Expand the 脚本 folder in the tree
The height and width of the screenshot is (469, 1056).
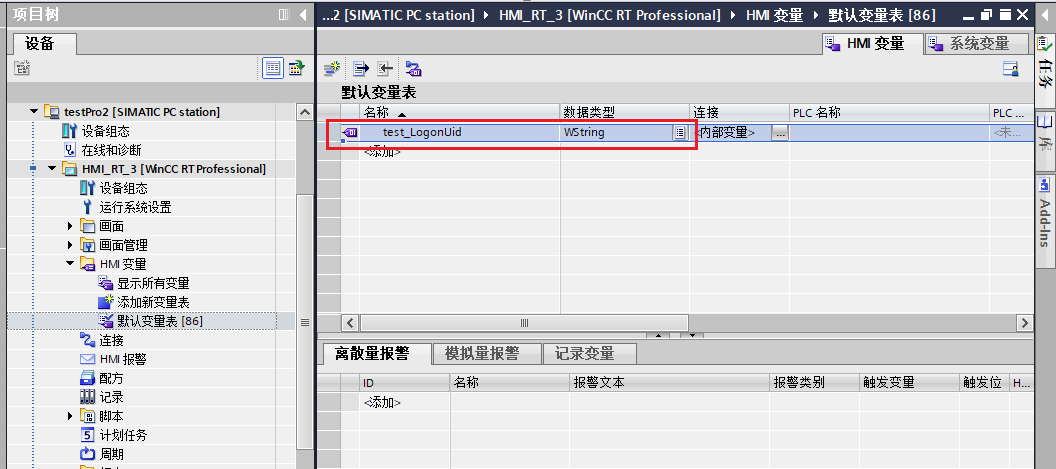(70, 416)
